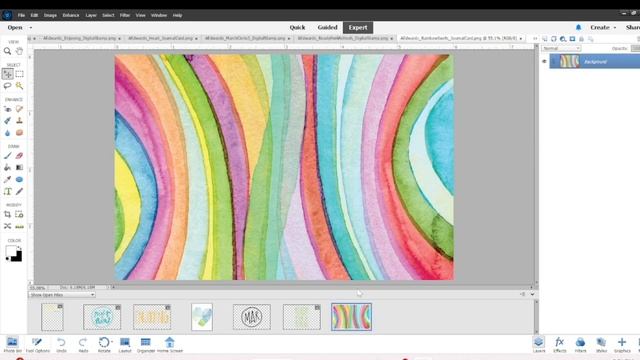
Task: Select the Spot Healing Brush tool
Action: click(19, 109)
